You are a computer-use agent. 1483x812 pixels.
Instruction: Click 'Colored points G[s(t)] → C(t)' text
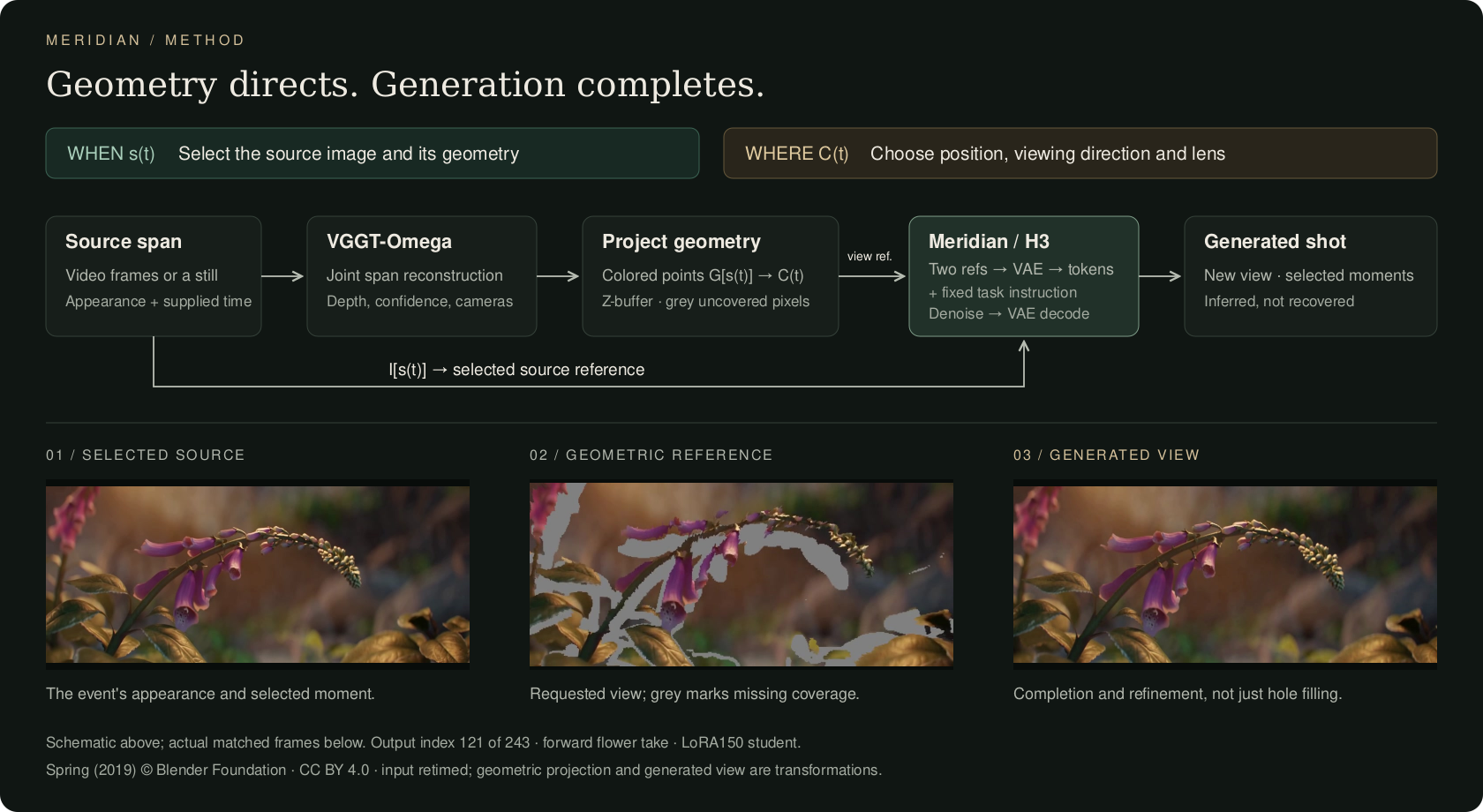tap(703, 275)
